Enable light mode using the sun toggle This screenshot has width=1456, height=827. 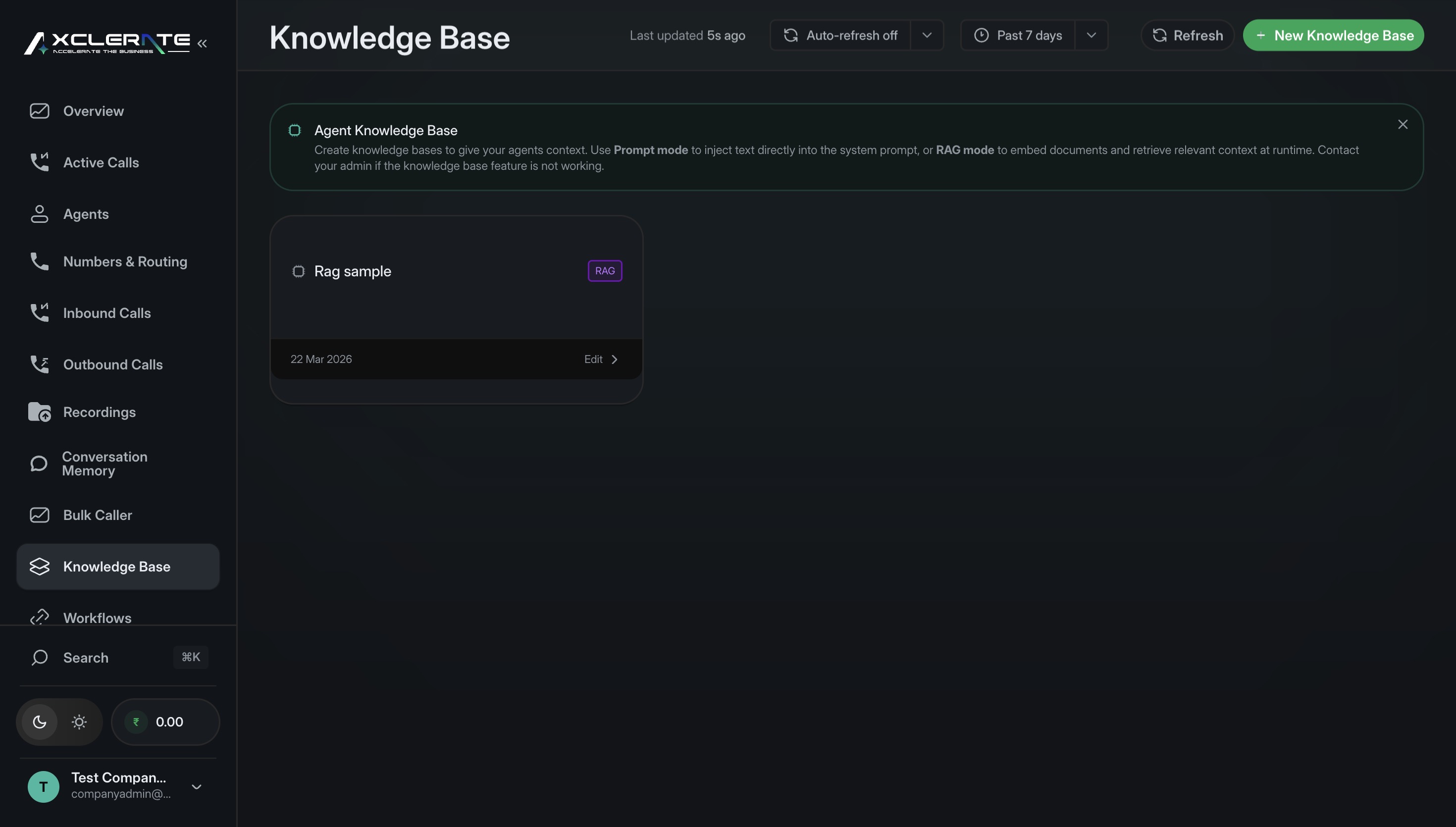[x=79, y=722]
